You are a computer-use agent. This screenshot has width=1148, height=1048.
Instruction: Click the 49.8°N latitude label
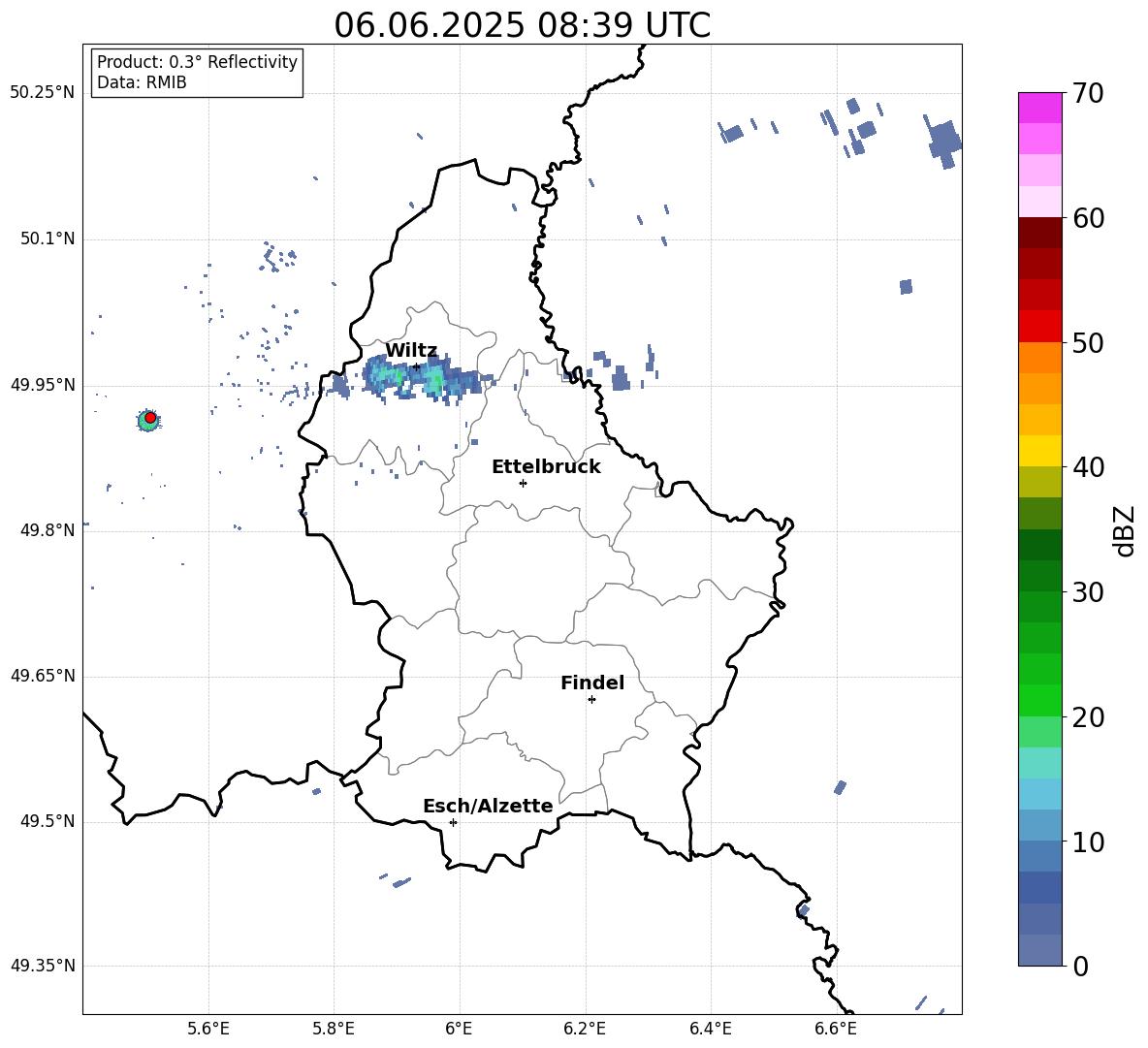tap(48, 530)
